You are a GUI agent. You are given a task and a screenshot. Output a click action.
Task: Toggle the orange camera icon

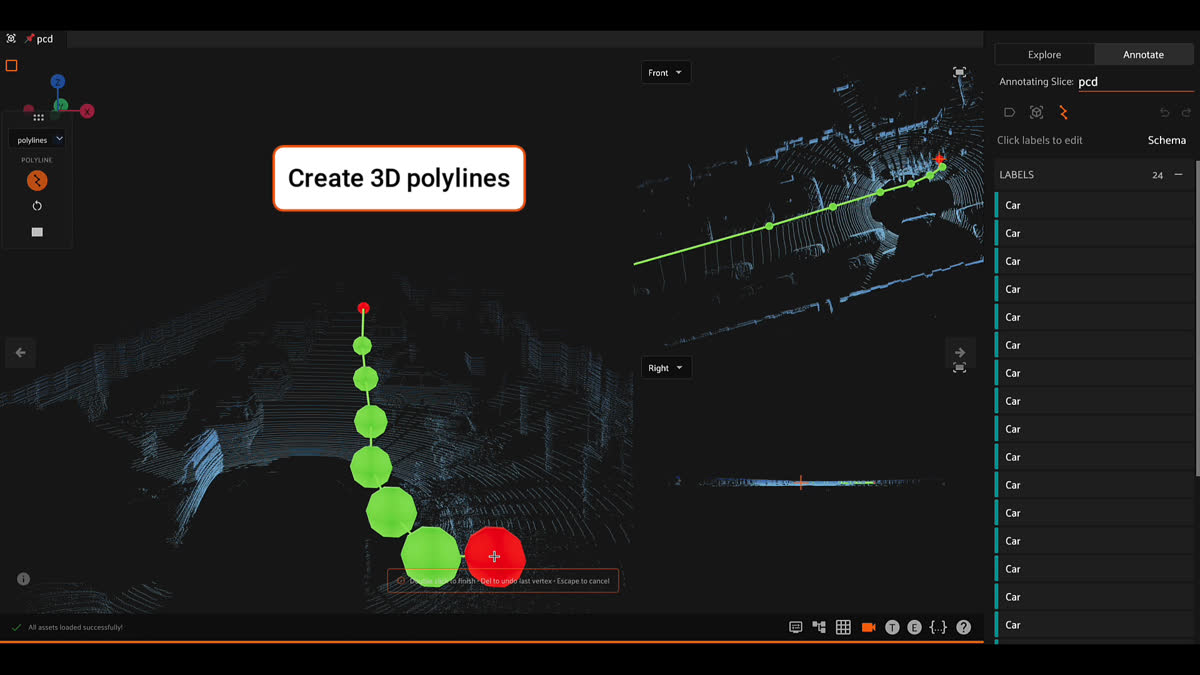click(x=868, y=627)
